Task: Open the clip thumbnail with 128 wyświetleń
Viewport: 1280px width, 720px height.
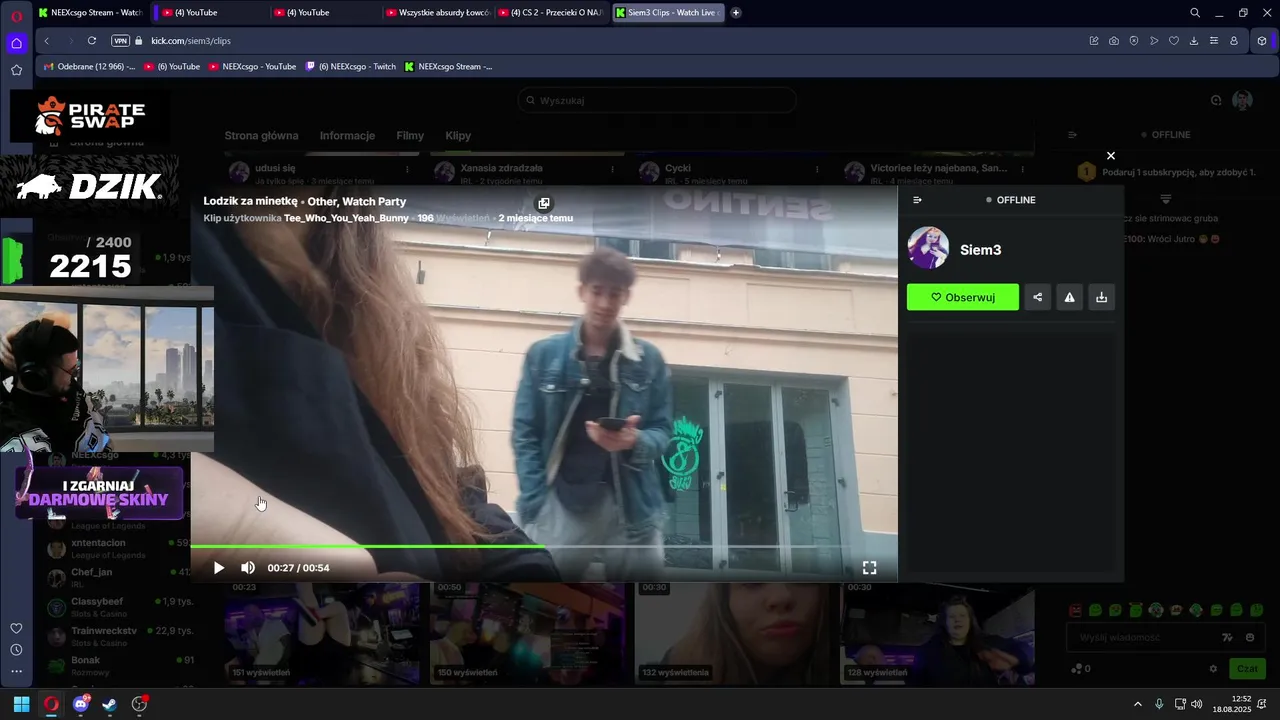Action: click(x=938, y=632)
